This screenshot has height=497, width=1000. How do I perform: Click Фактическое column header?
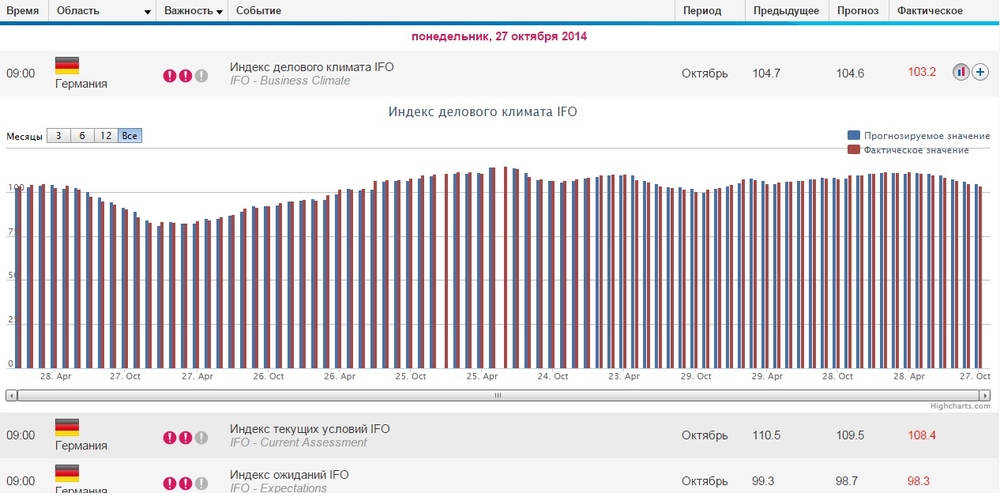(x=930, y=11)
